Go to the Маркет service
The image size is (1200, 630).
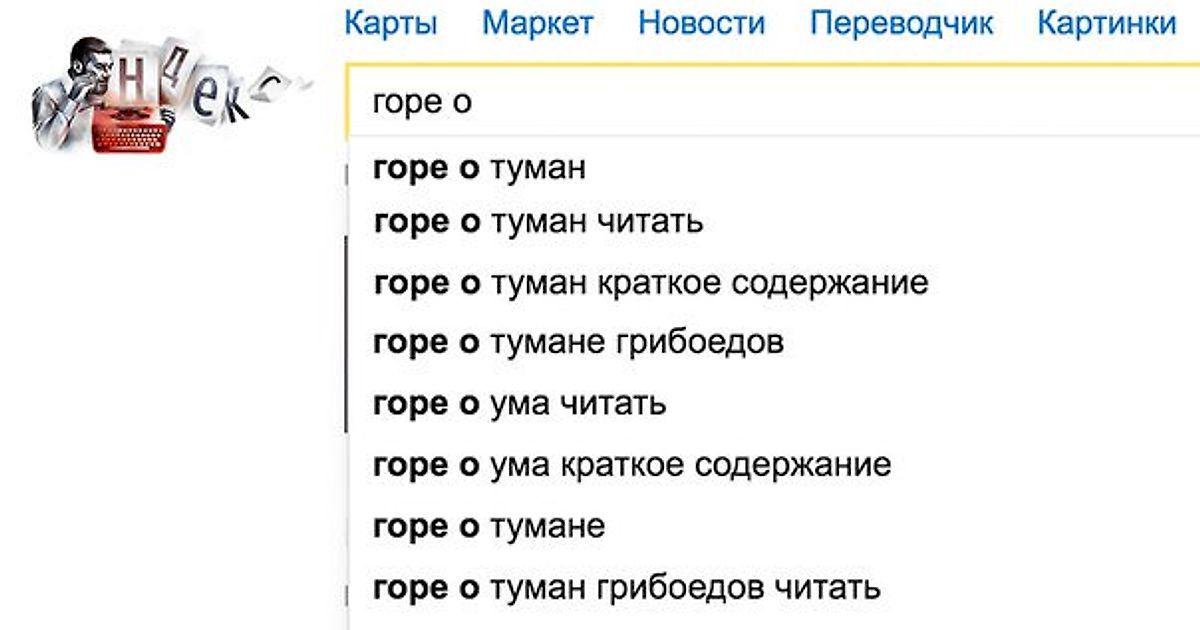click(537, 23)
